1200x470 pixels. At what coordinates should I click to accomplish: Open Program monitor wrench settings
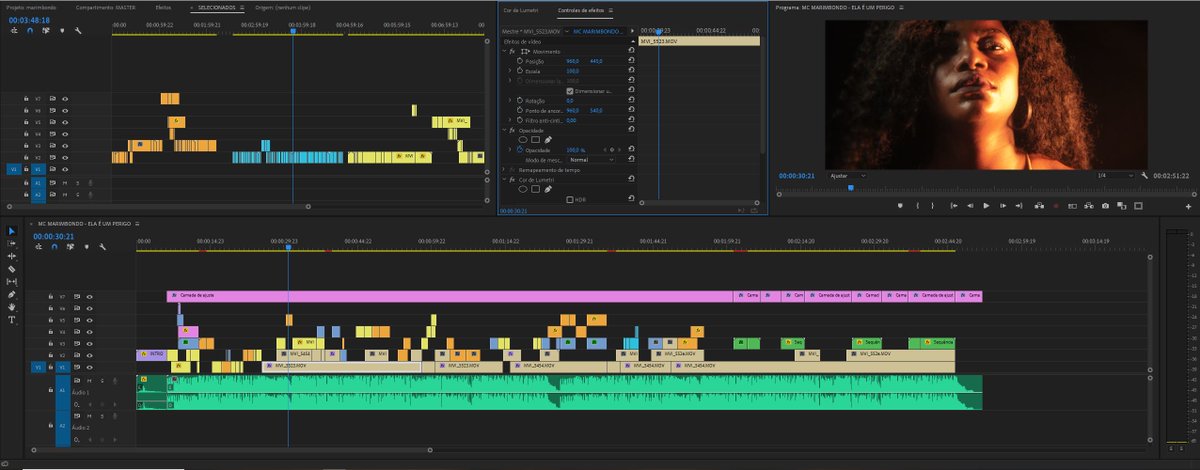point(1144,176)
